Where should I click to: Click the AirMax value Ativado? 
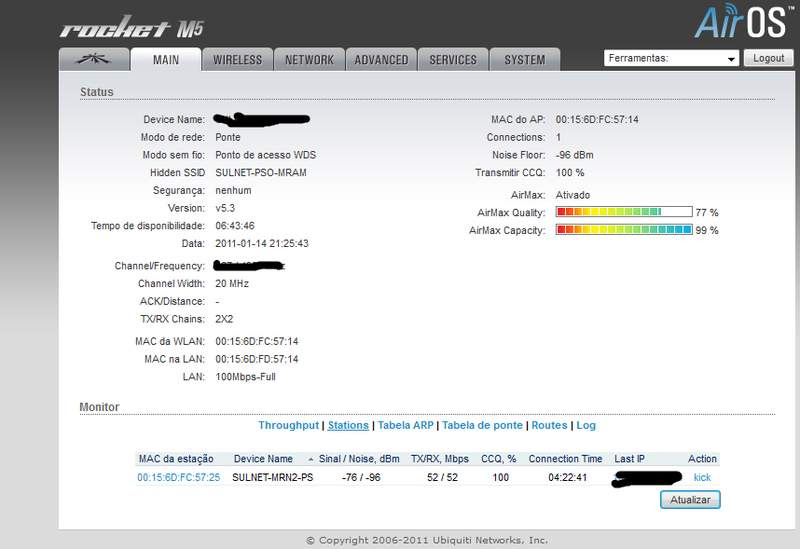pos(572,195)
